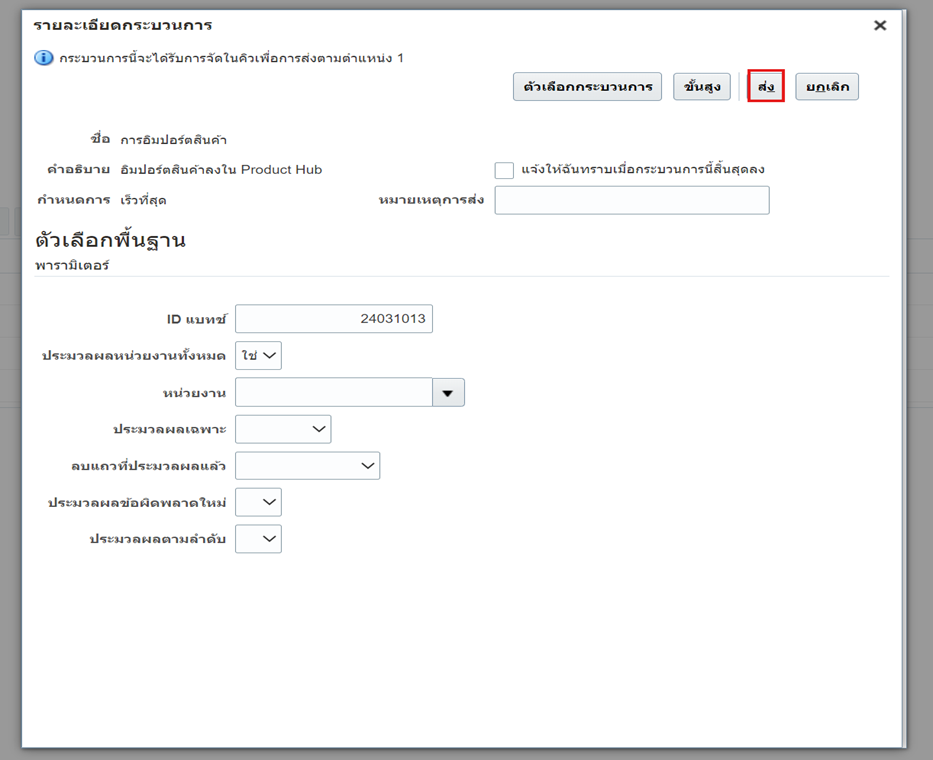
Task: Close the รายละเอียดกระบวนการ dialog with the X
Action: tap(880, 26)
